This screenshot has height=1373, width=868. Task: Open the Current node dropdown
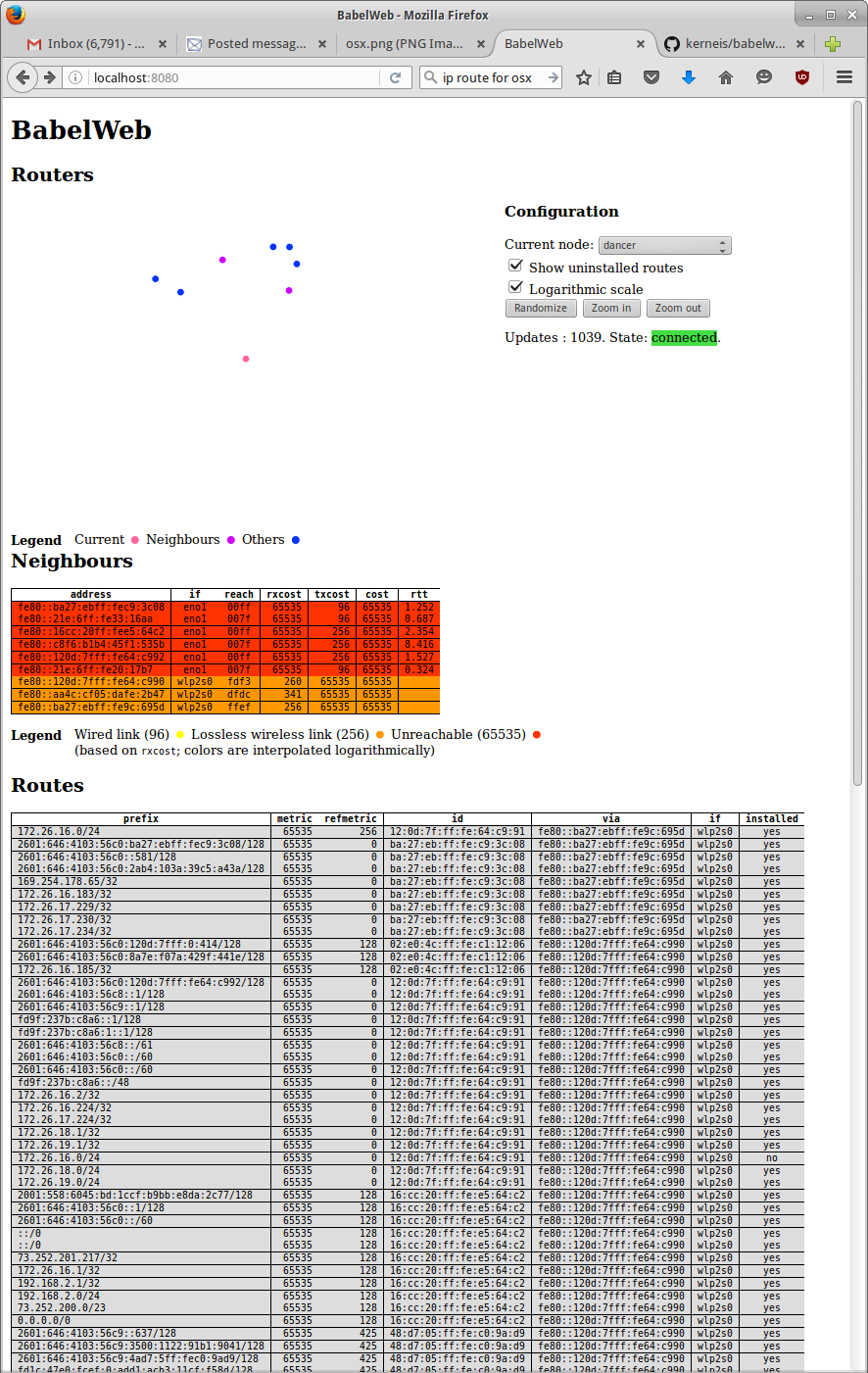(665, 245)
